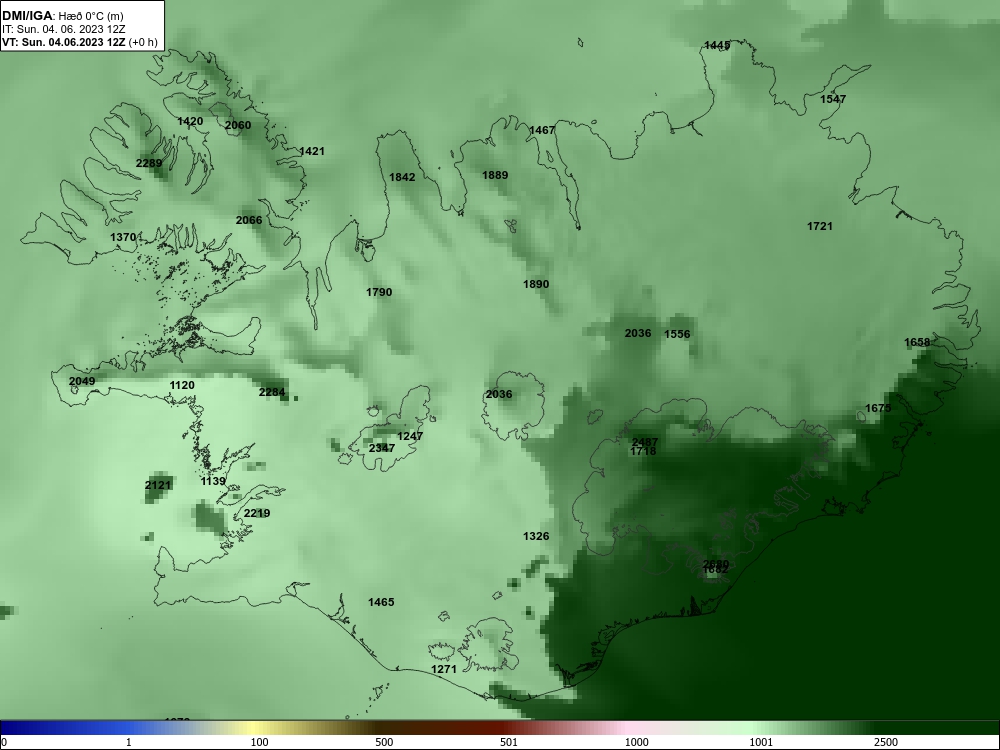Screen dimensions: 1000x750
Task: Click the 1445 value on the map
Action: pyautogui.click(x=717, y=45)
